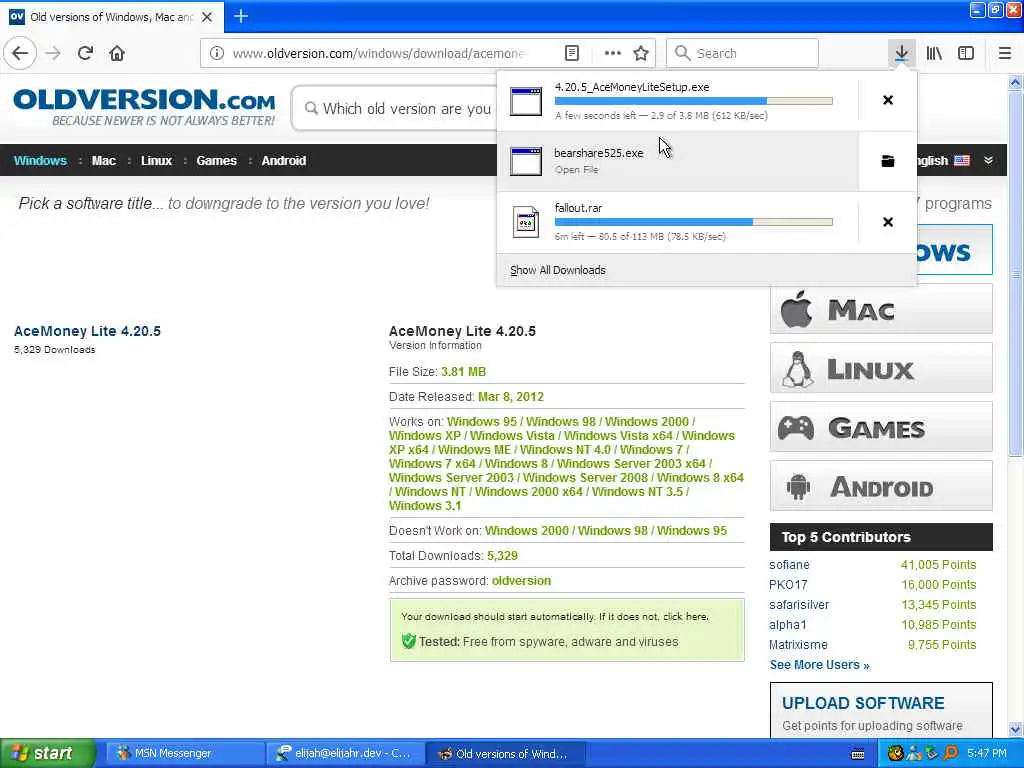
Task: Click the fallout.rar download progress bar
Action: pos(694,222)
